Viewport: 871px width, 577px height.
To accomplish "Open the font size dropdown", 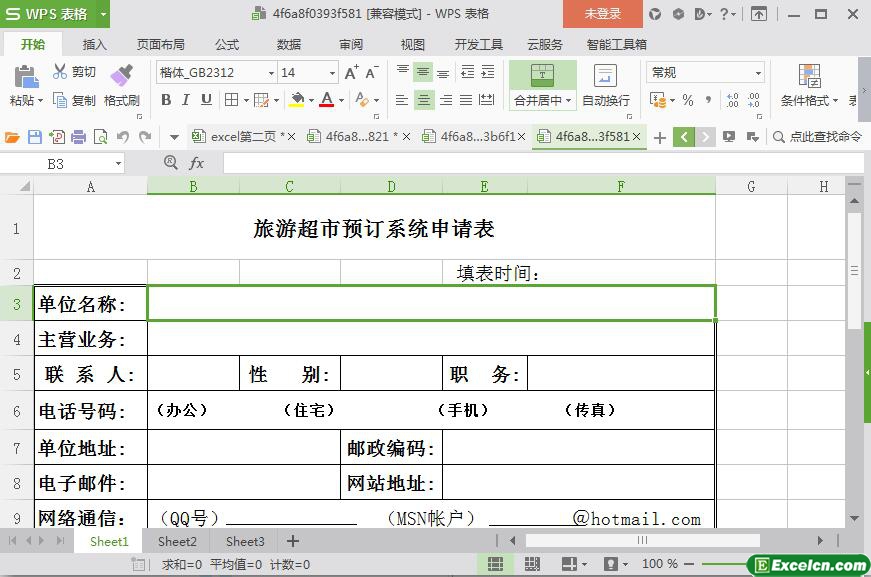I will (x=332, y=73).
